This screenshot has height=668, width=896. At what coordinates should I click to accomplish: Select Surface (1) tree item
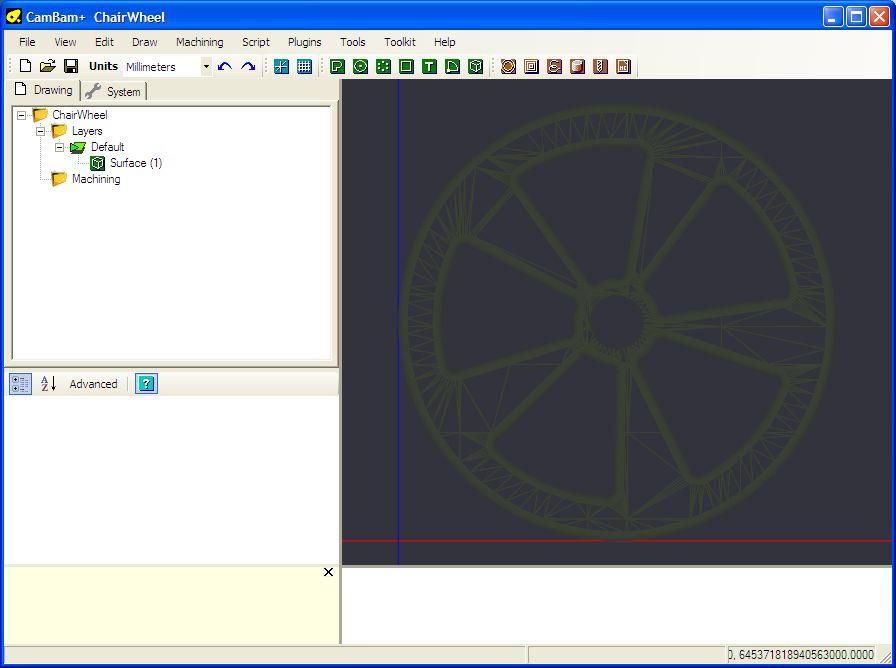136,163
